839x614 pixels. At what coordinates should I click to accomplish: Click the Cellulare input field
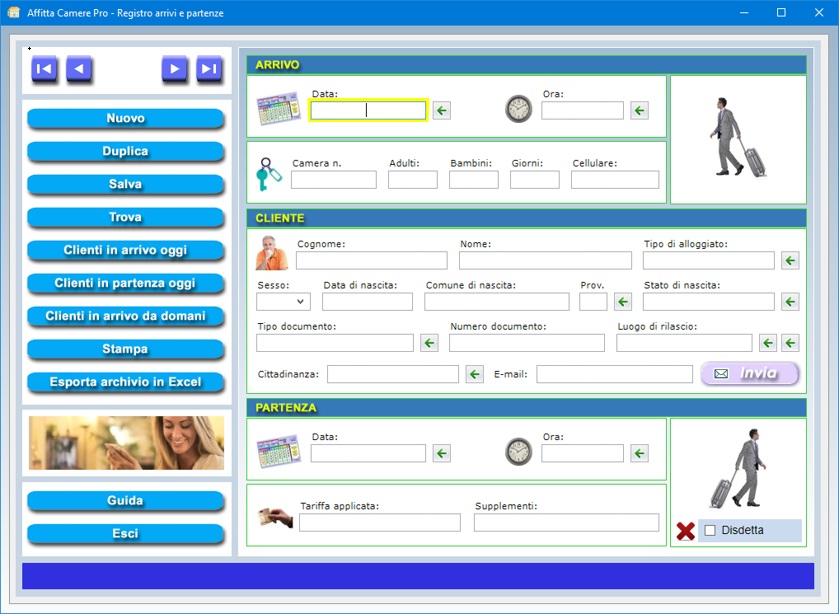615,180
